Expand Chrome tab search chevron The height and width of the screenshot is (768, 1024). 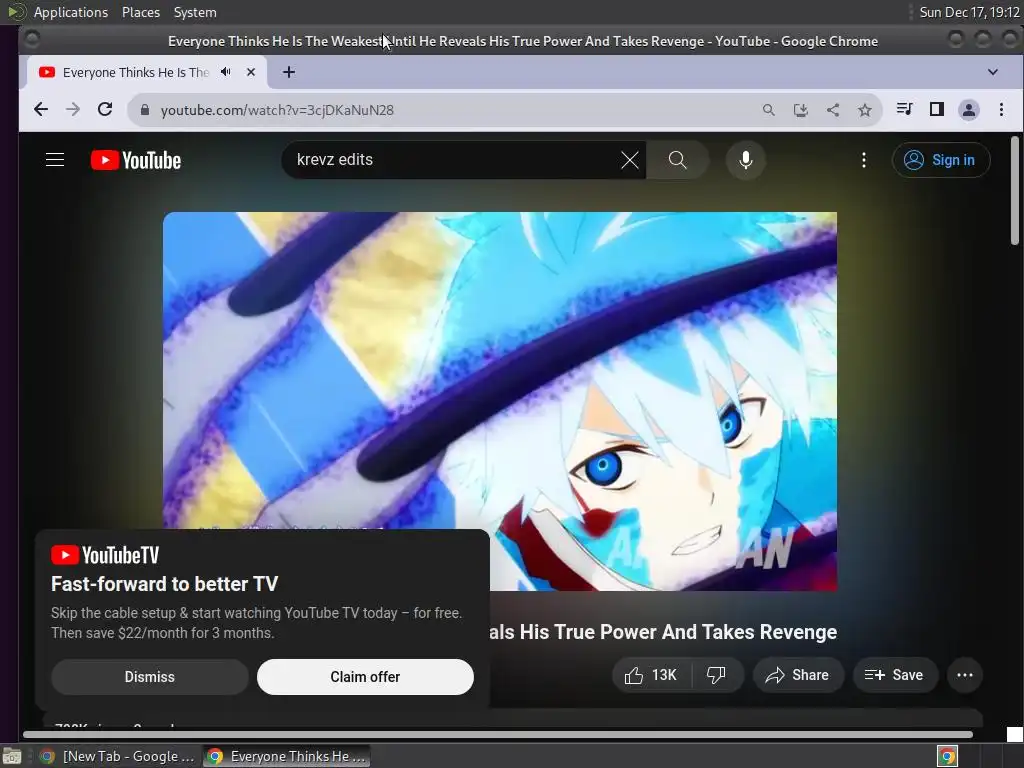coord(993,72)
